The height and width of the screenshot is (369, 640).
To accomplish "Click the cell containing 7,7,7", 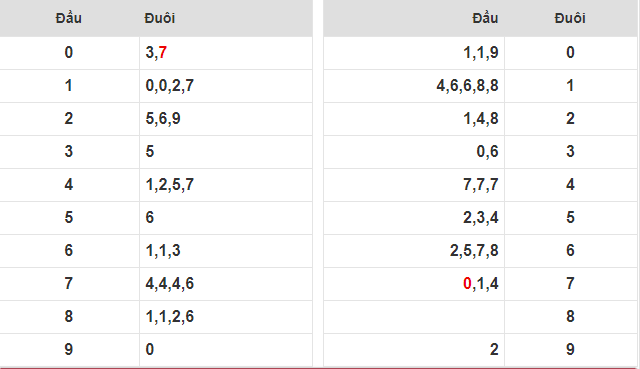I will pos(414,184).
